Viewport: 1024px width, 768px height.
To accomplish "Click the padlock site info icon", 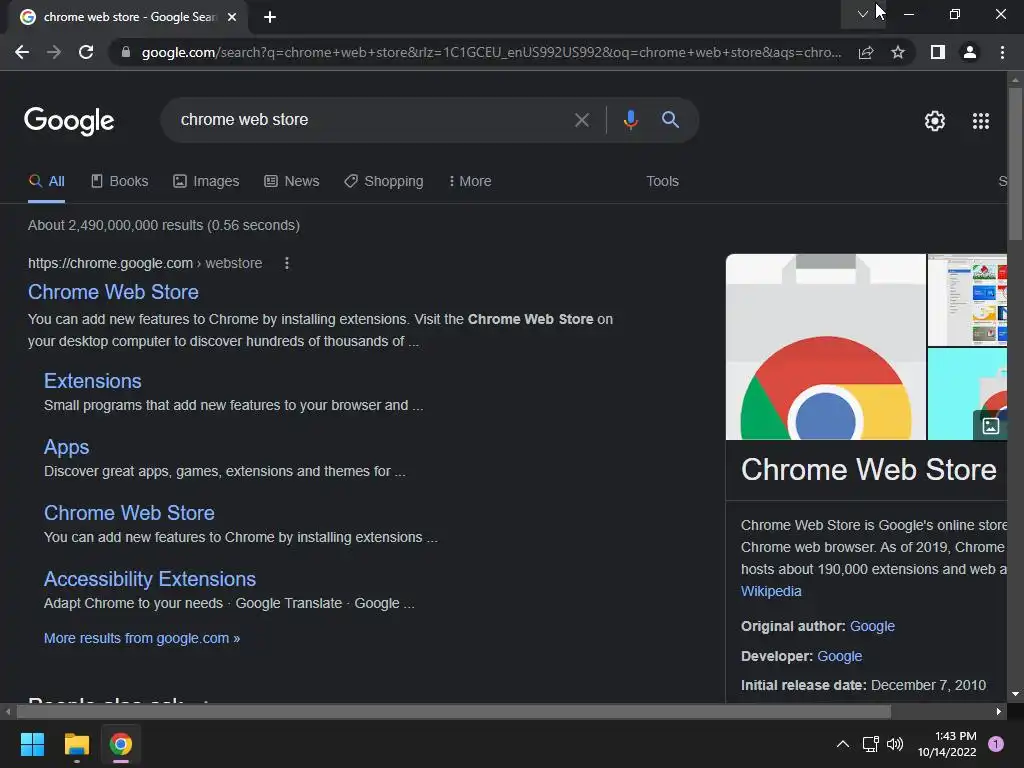I will [126, 52].
